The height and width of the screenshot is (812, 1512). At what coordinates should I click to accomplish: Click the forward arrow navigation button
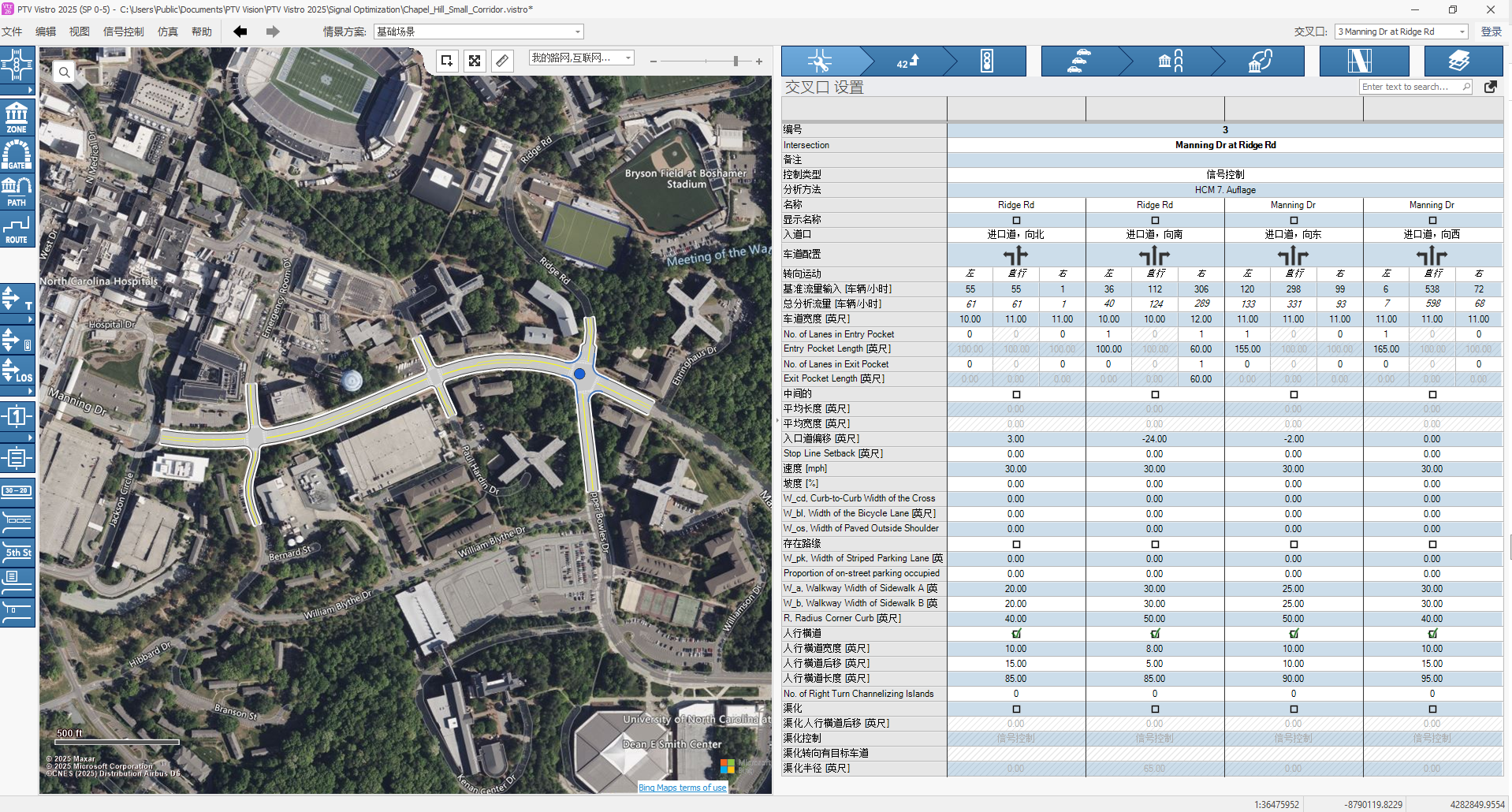point(273,32)
